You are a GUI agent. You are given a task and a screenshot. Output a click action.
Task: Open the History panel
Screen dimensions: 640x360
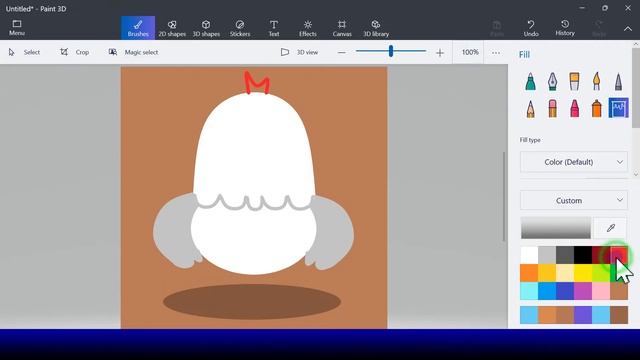click(565, 28)
